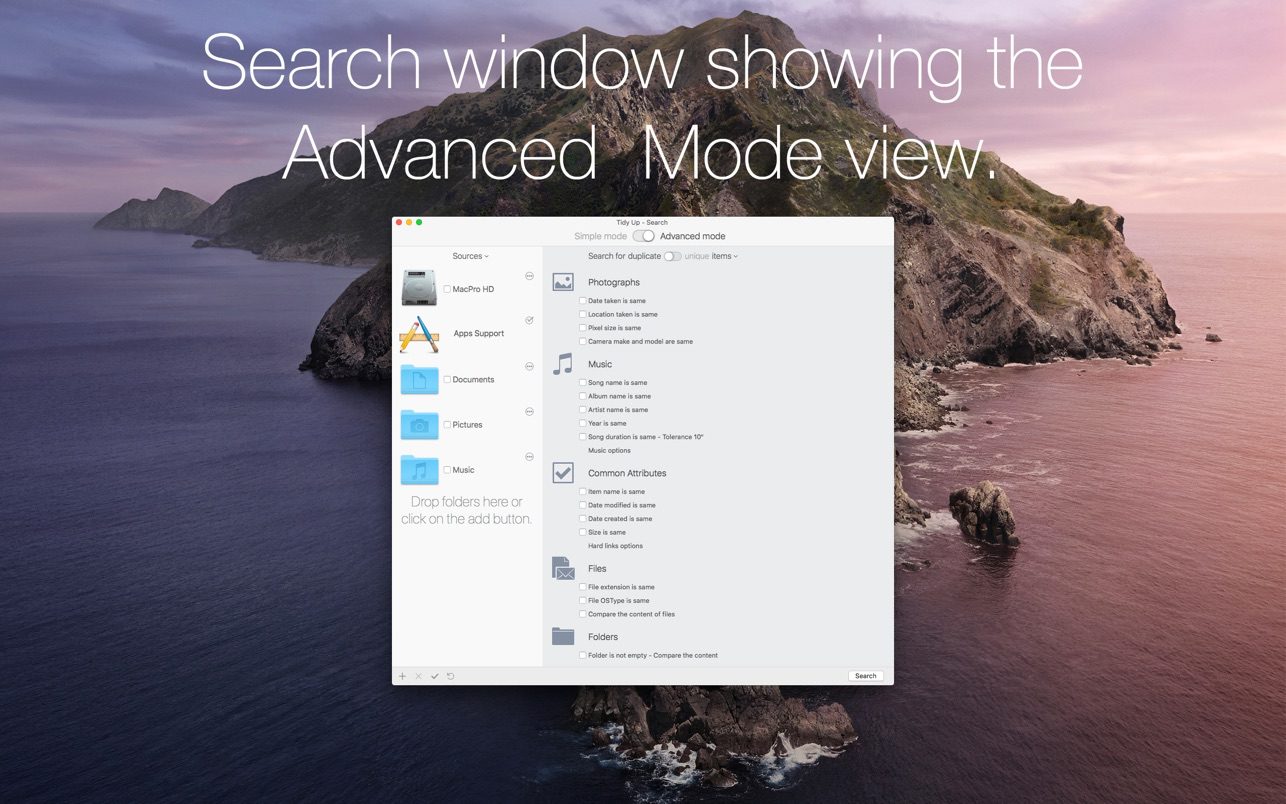This screenshot has width=1286, height=804.
Task: Click the 'Drop folders here' area
Action: 466,510
